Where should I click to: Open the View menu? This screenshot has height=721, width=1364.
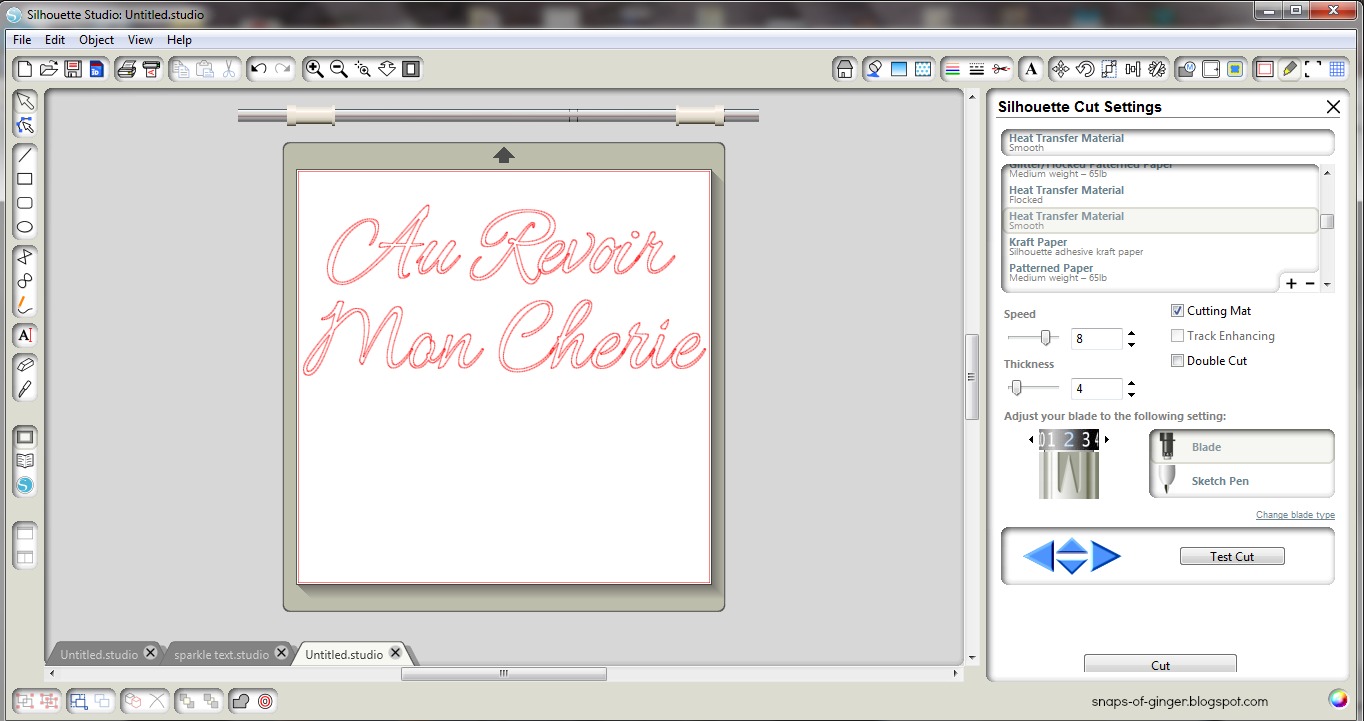click(x=140, y=40)
